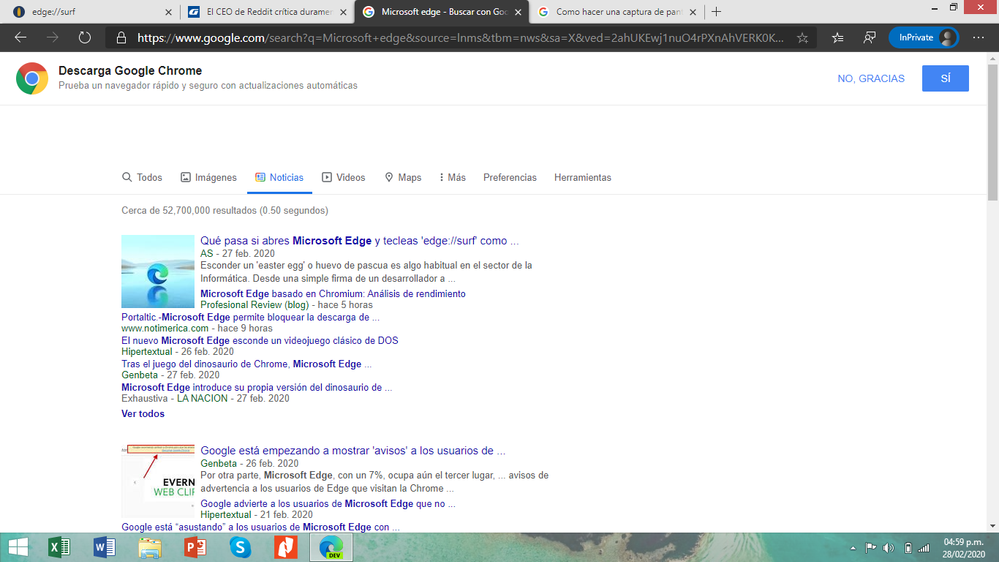This screenshot has height=562, width=999.
Task: Open the InPrivate profile button
Action: (924, 38)
